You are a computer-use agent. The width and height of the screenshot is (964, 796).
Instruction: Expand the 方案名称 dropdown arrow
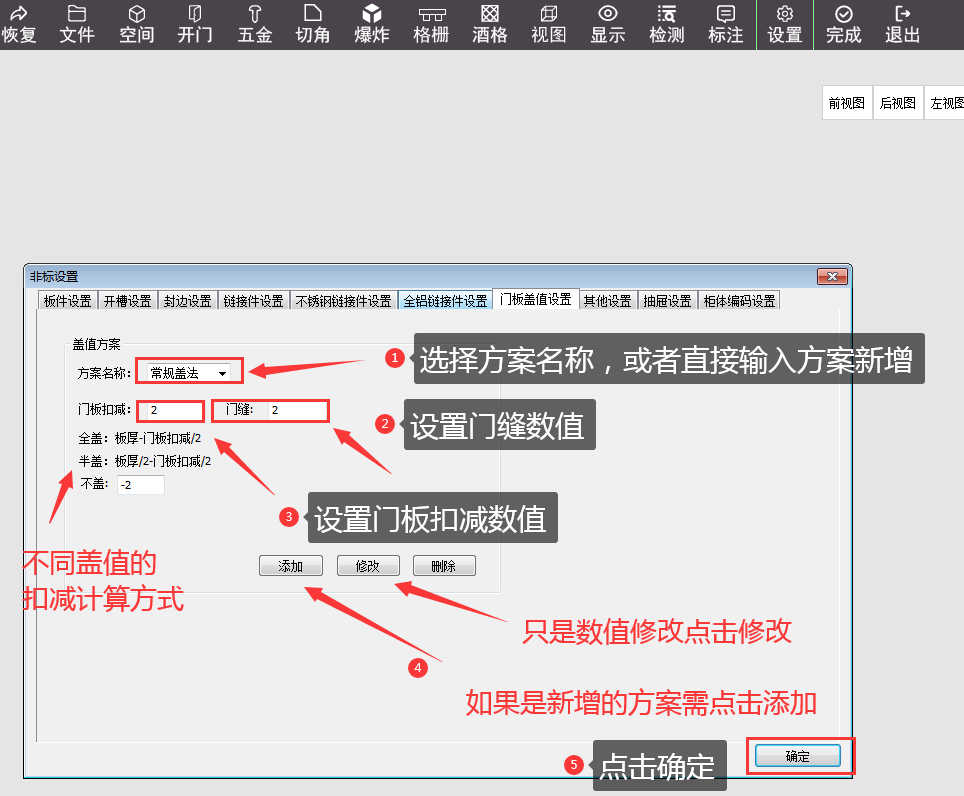pyautogui.click(x=222, y=373)
